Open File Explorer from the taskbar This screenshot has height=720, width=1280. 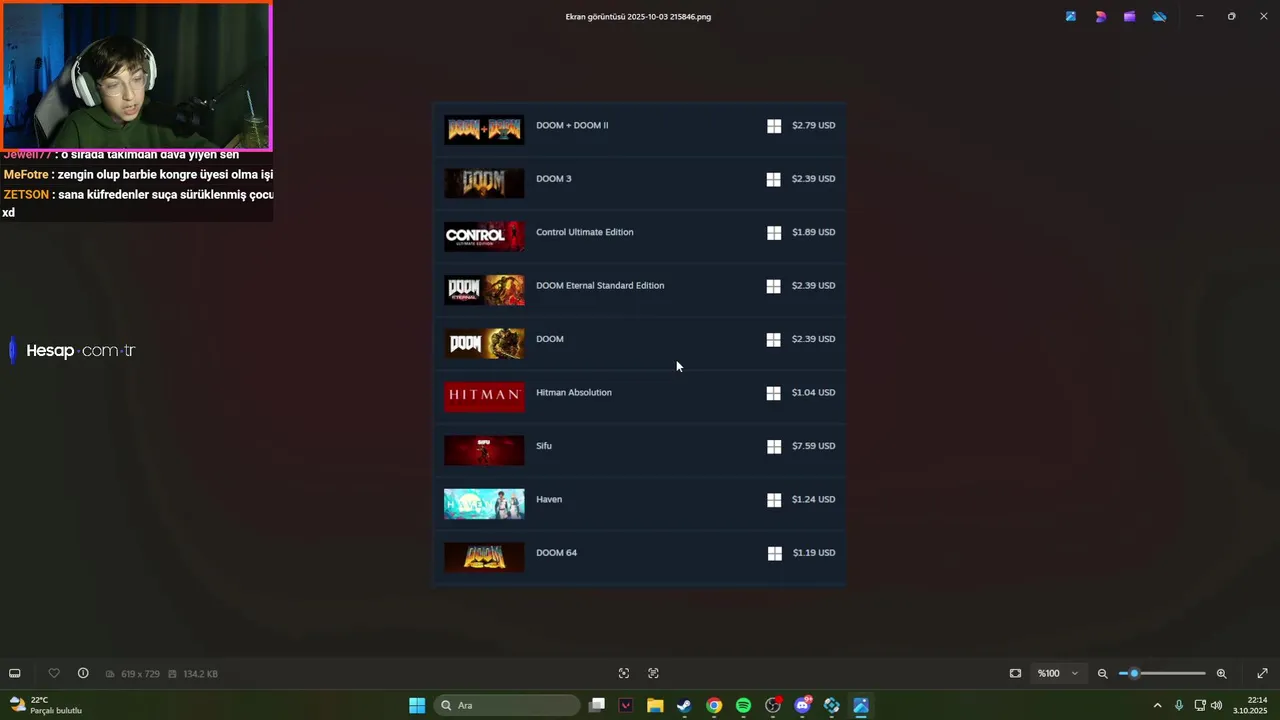tap(655, 705)
